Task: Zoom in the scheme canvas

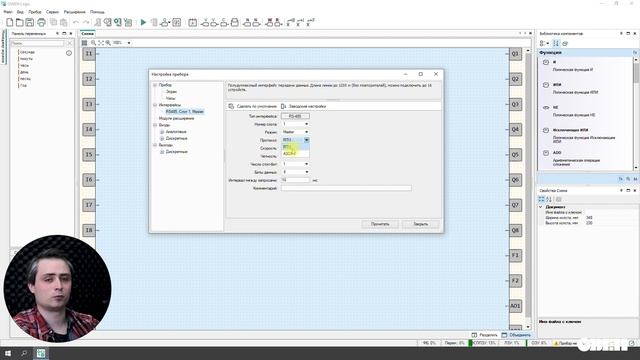Action: 108,43
